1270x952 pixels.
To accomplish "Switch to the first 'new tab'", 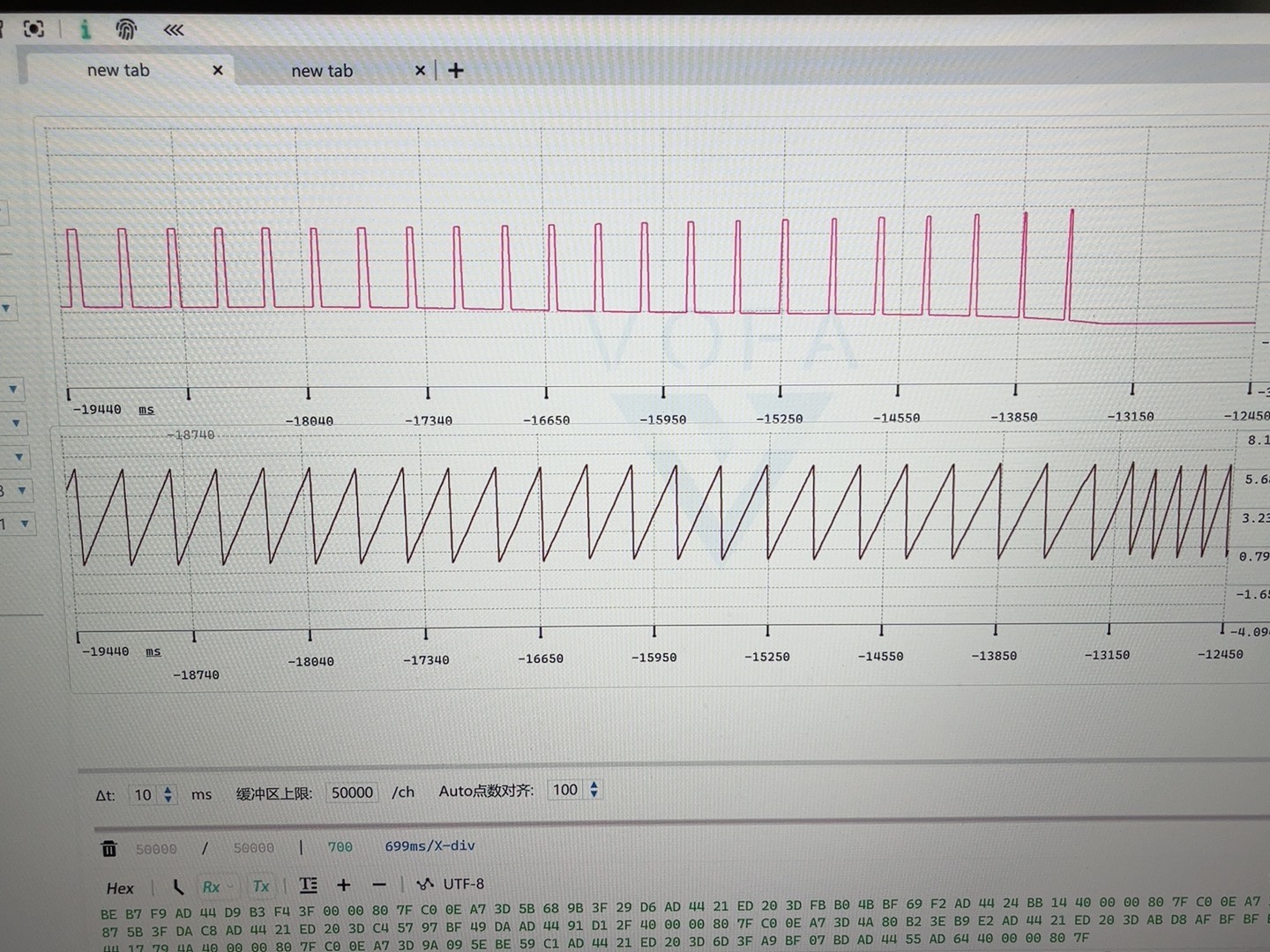I will click(x=118, y=70).
